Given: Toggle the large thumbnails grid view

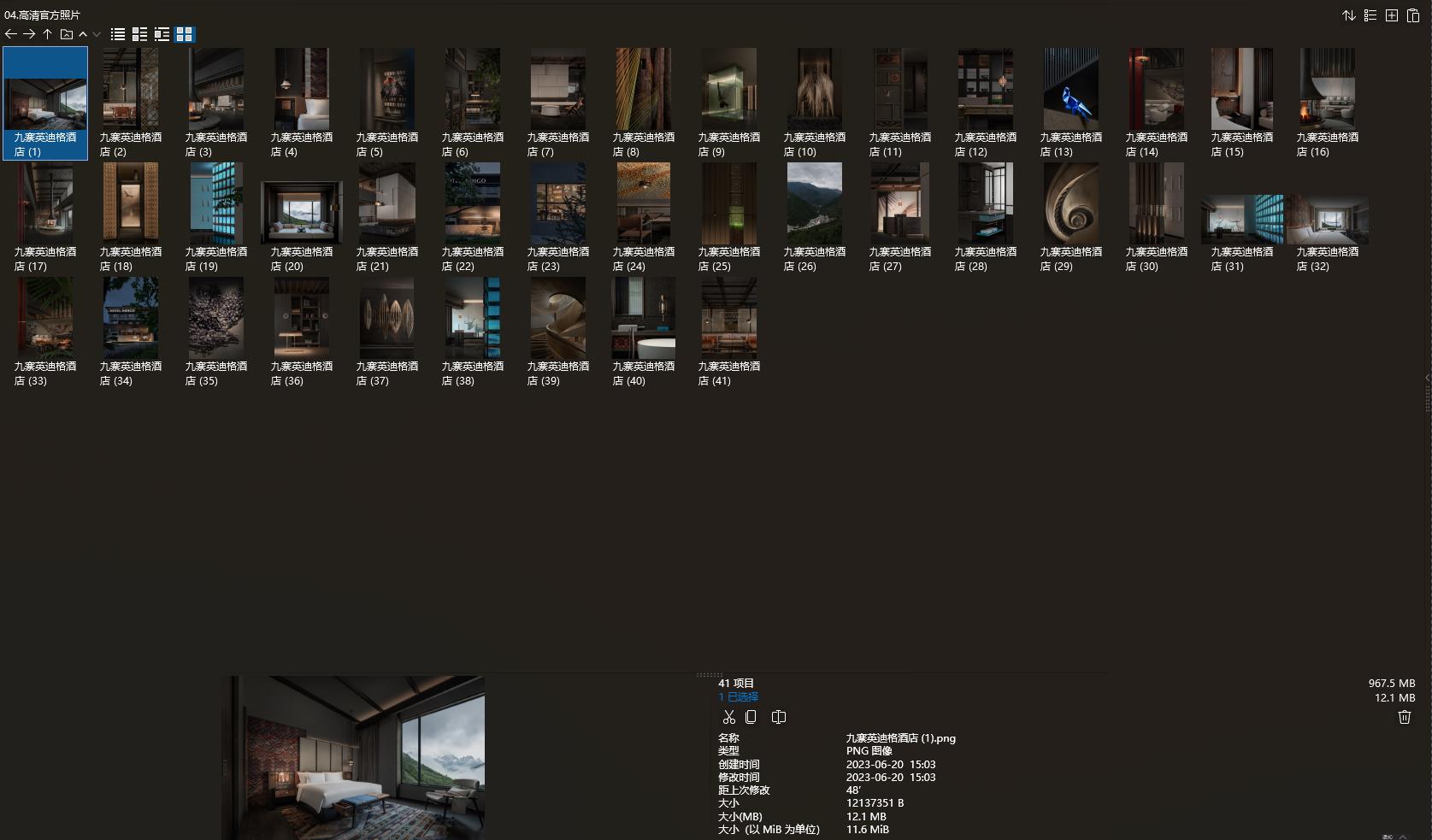Looking at the screenshot, I should click(x=184, y=34).
